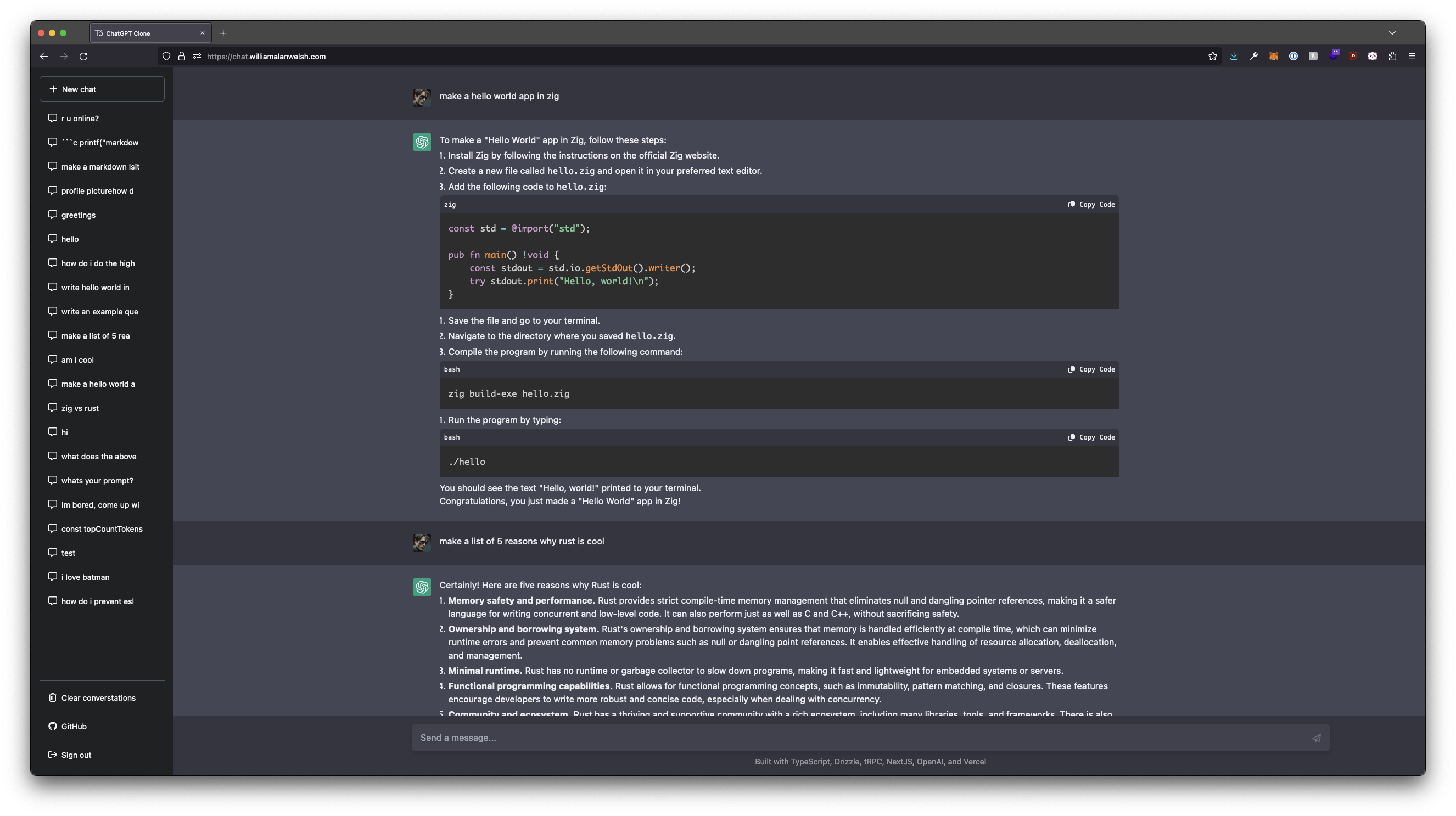1456x816 pixels.
Task: Clear conversations in sidebar
Action: click(102, 698)
